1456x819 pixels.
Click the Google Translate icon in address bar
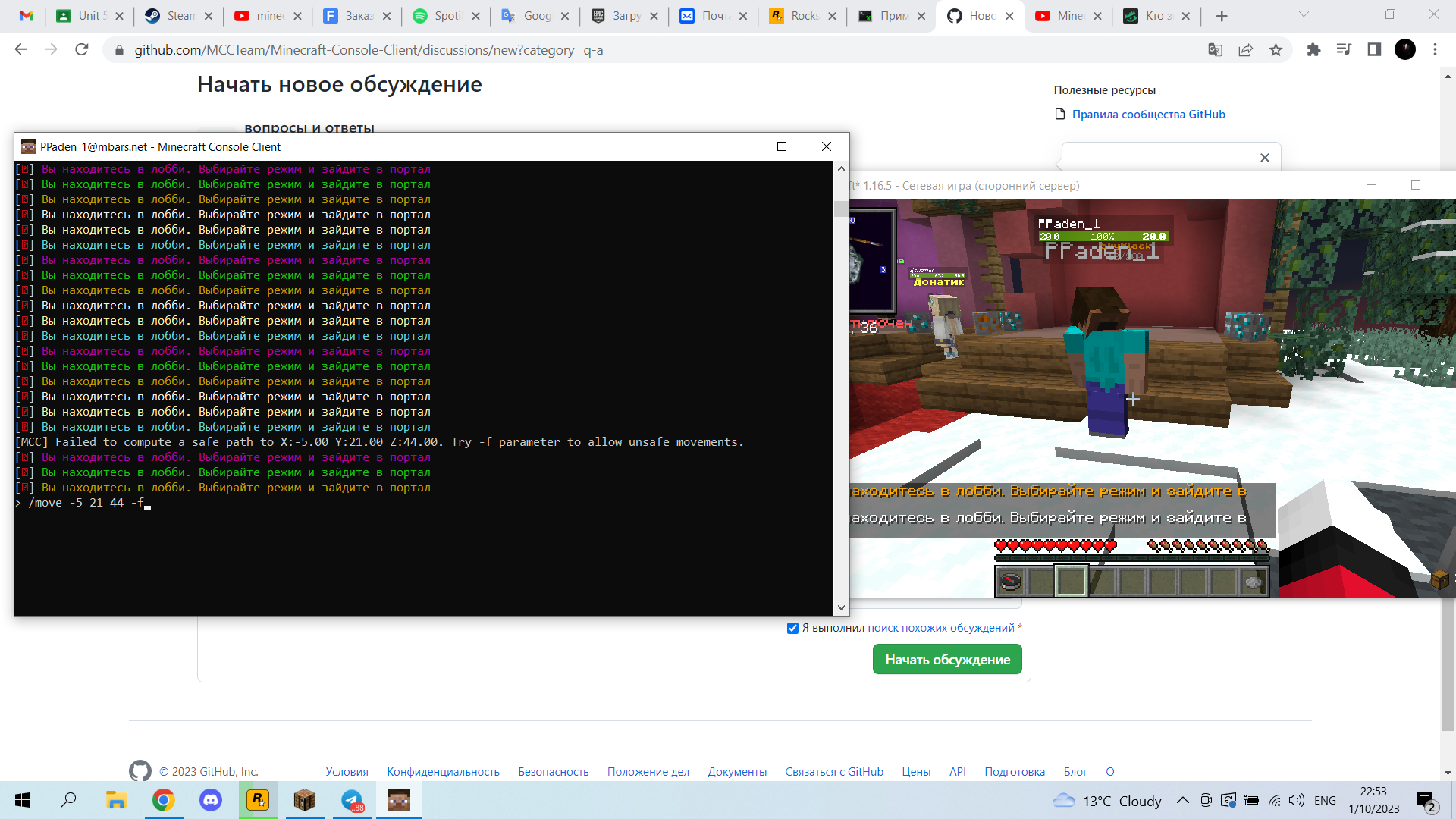tap(1215, 50)
